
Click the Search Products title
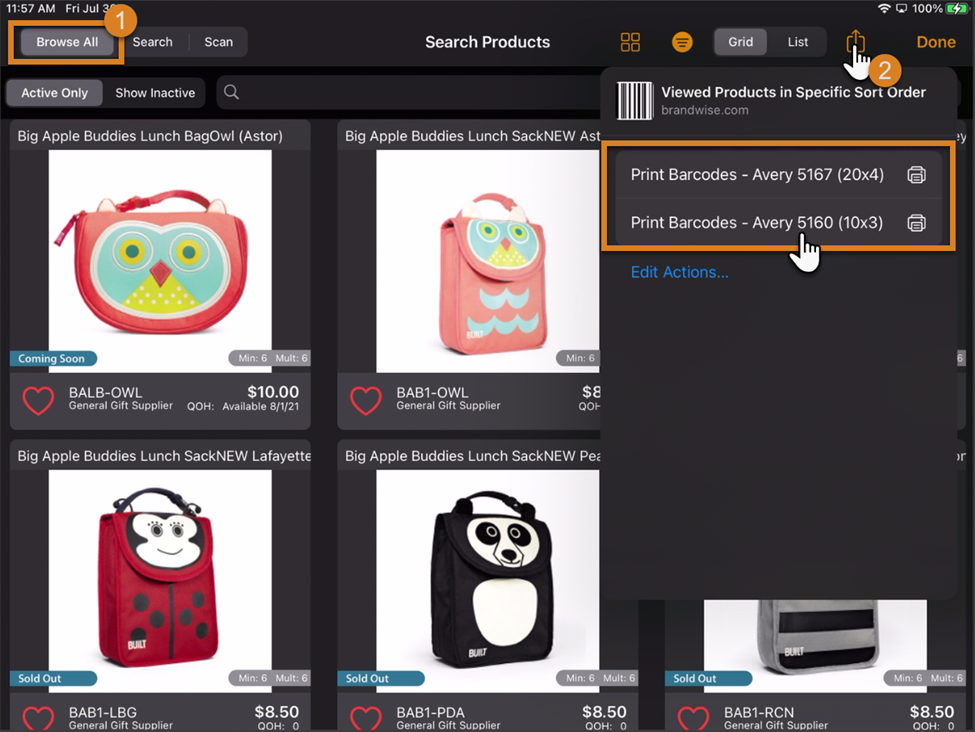[x=488, y=42]
